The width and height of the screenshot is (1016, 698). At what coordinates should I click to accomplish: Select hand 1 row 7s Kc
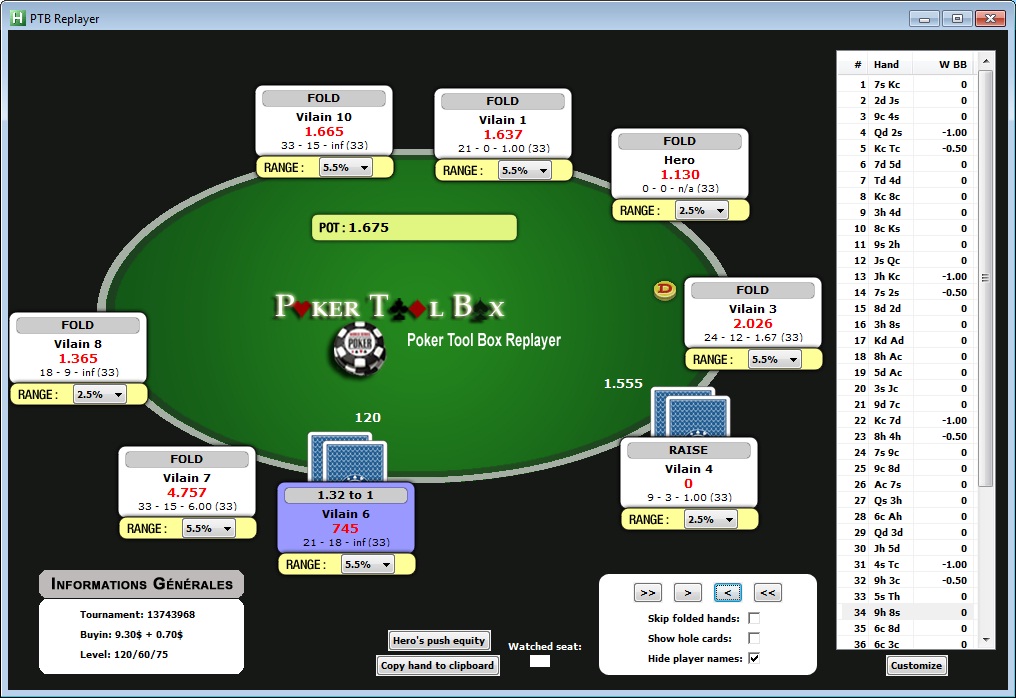point(907,84)
